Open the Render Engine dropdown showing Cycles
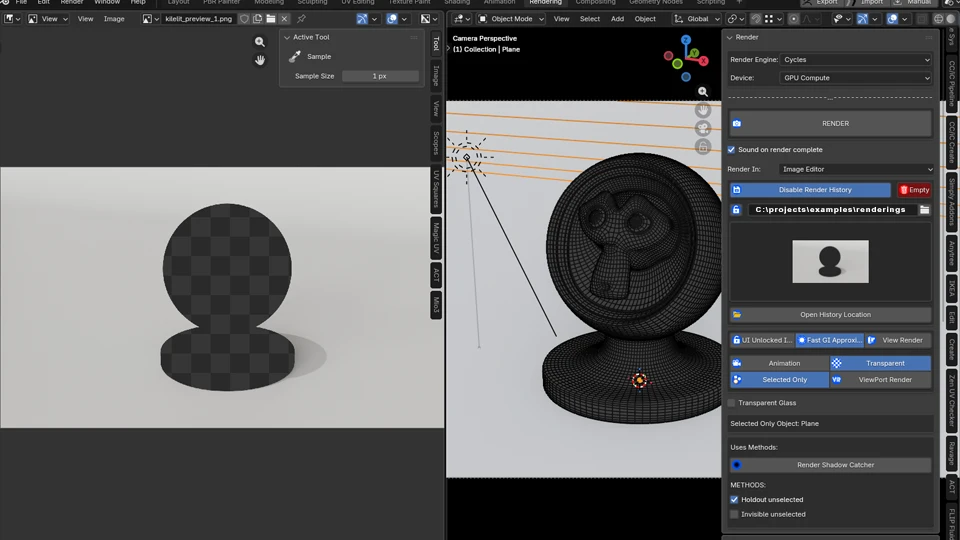Viewport: 960px width, 540px height. [856, 60]
